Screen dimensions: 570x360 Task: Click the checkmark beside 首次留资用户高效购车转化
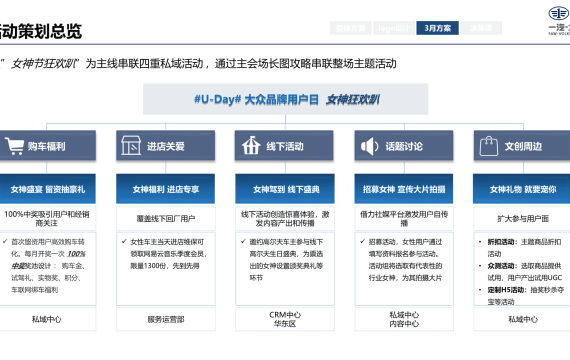[x=5, y=241]
